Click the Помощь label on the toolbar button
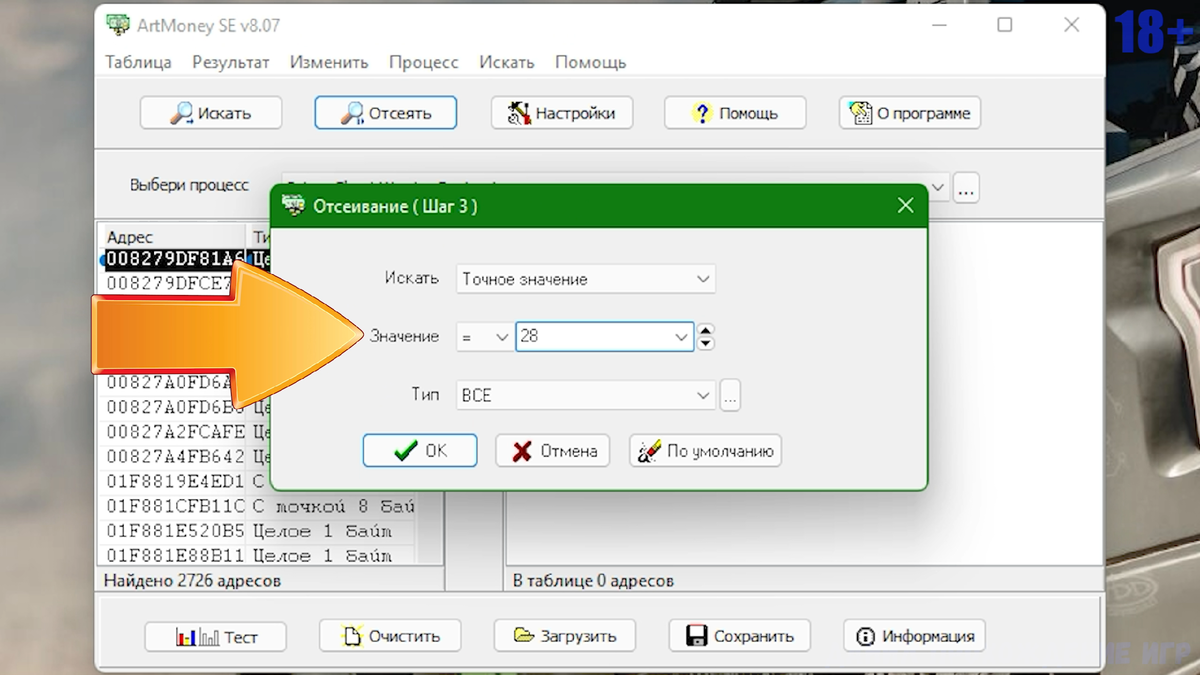1200x675 pixels. pos(748,113)
